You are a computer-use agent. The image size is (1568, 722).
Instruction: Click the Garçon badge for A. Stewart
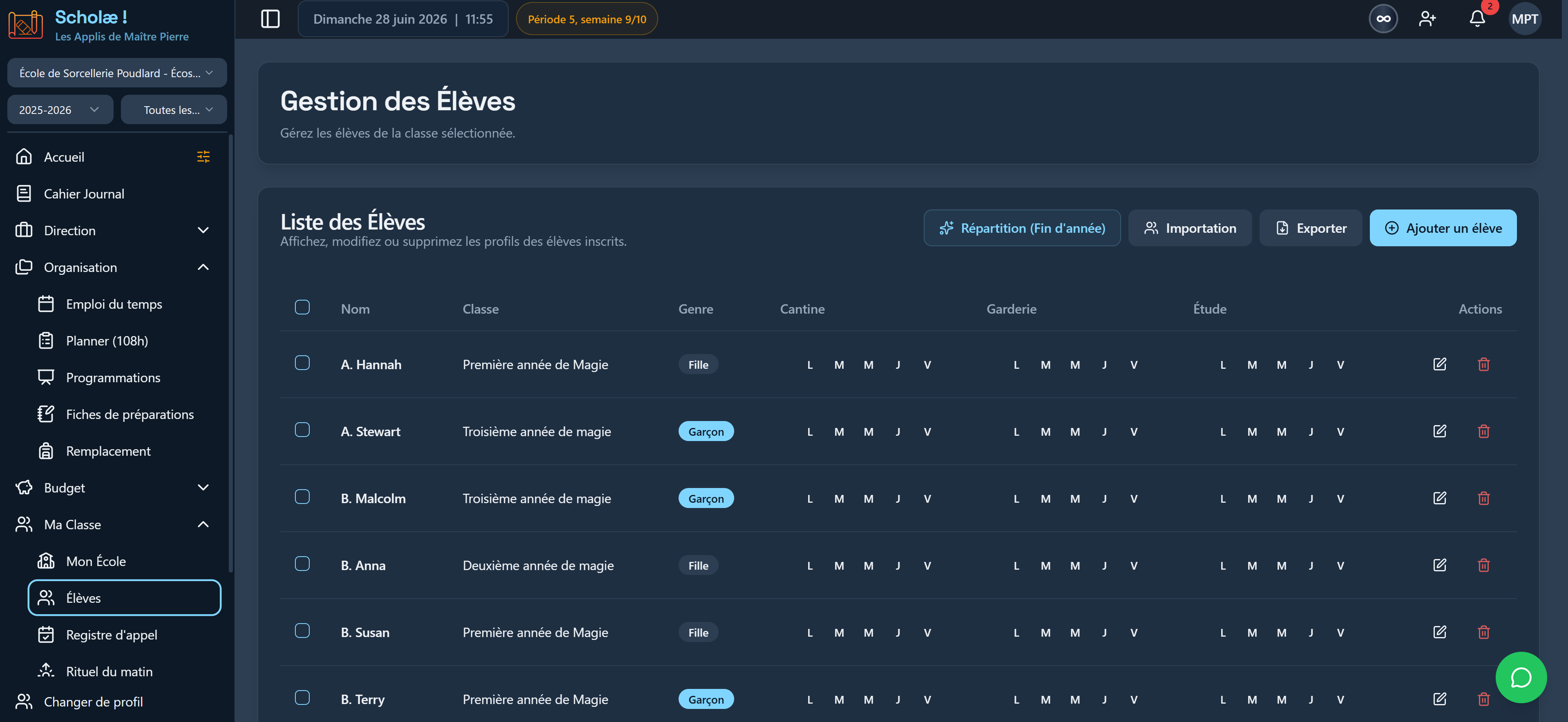click(706, 431)
